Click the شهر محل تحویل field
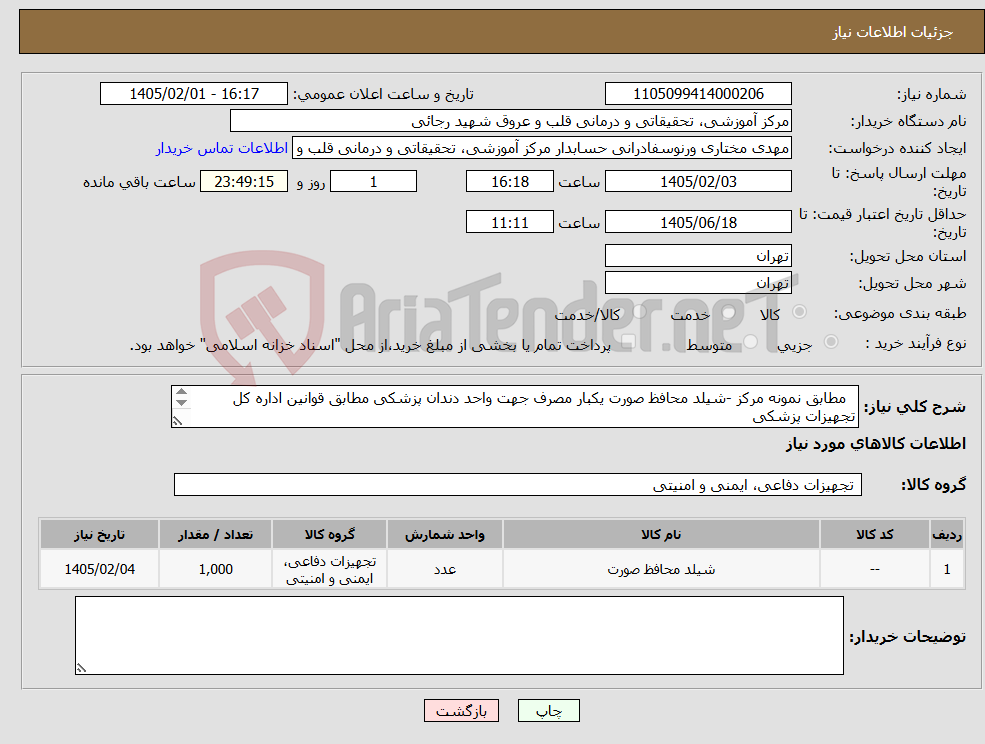Viewport: 985px width, 744px height. pyautogui.click(x=698, y=283)
